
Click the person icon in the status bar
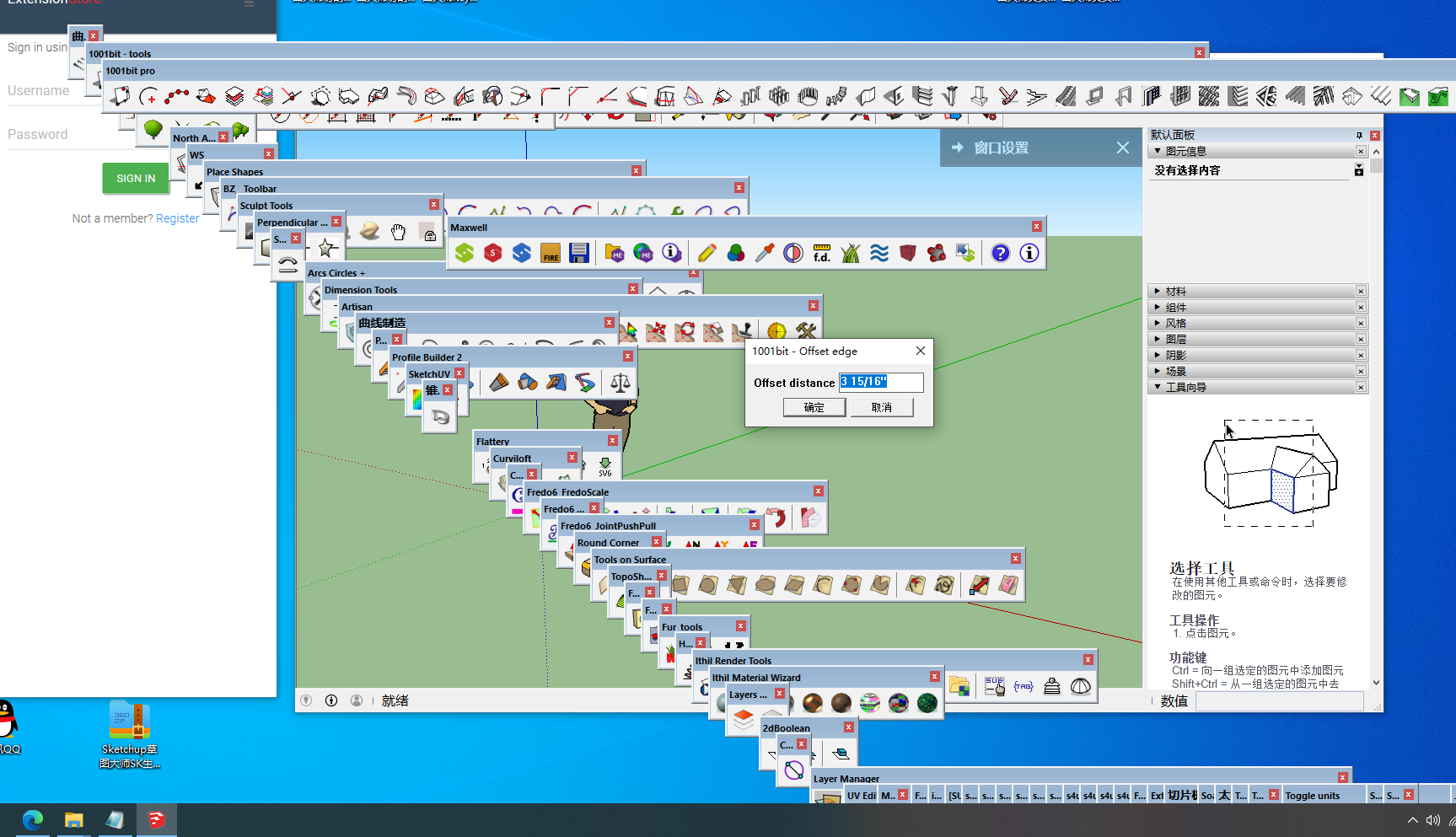(x=357, y=700)
